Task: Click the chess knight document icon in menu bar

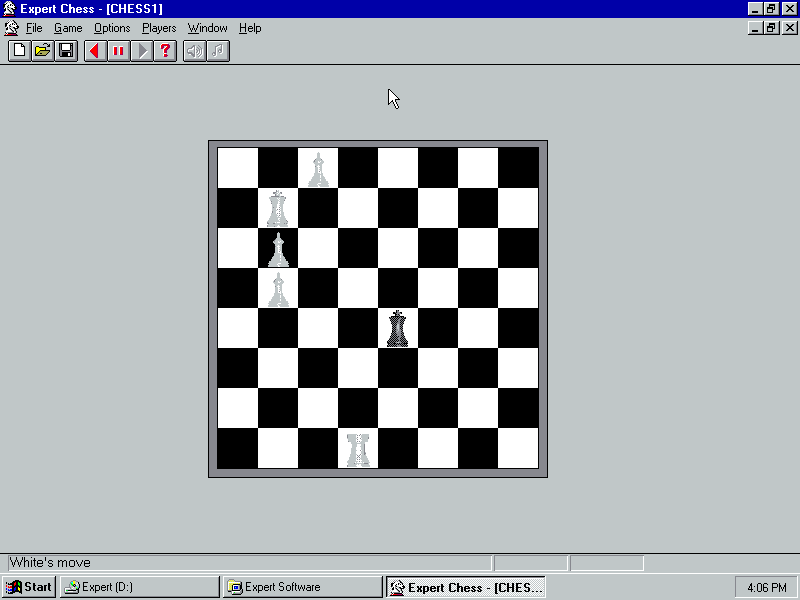Action: (11, 28)
